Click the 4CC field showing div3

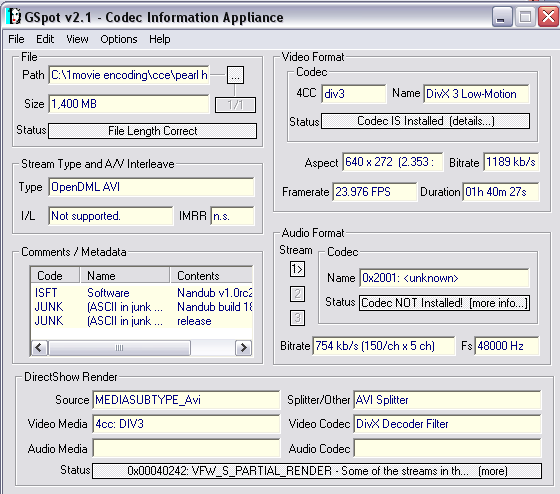[354, 94]
